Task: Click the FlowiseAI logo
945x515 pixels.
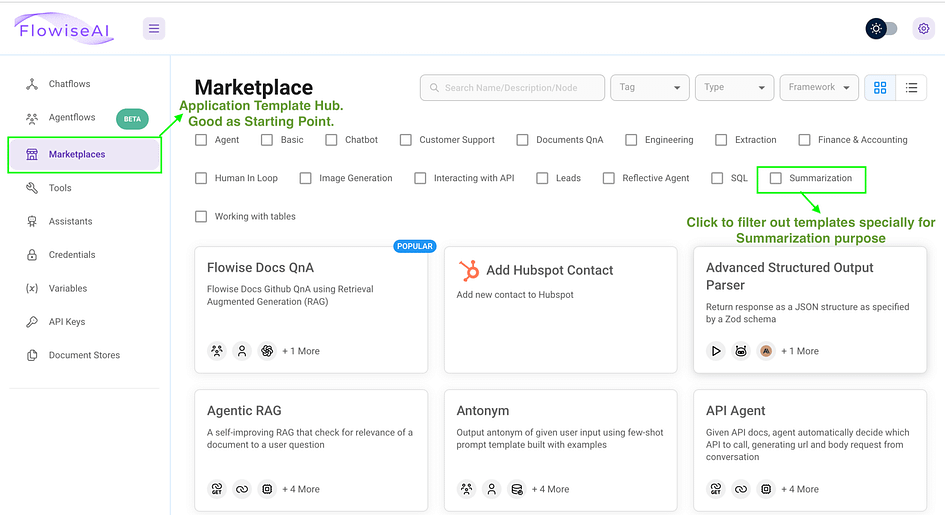Action: click(x=64, y=29)
